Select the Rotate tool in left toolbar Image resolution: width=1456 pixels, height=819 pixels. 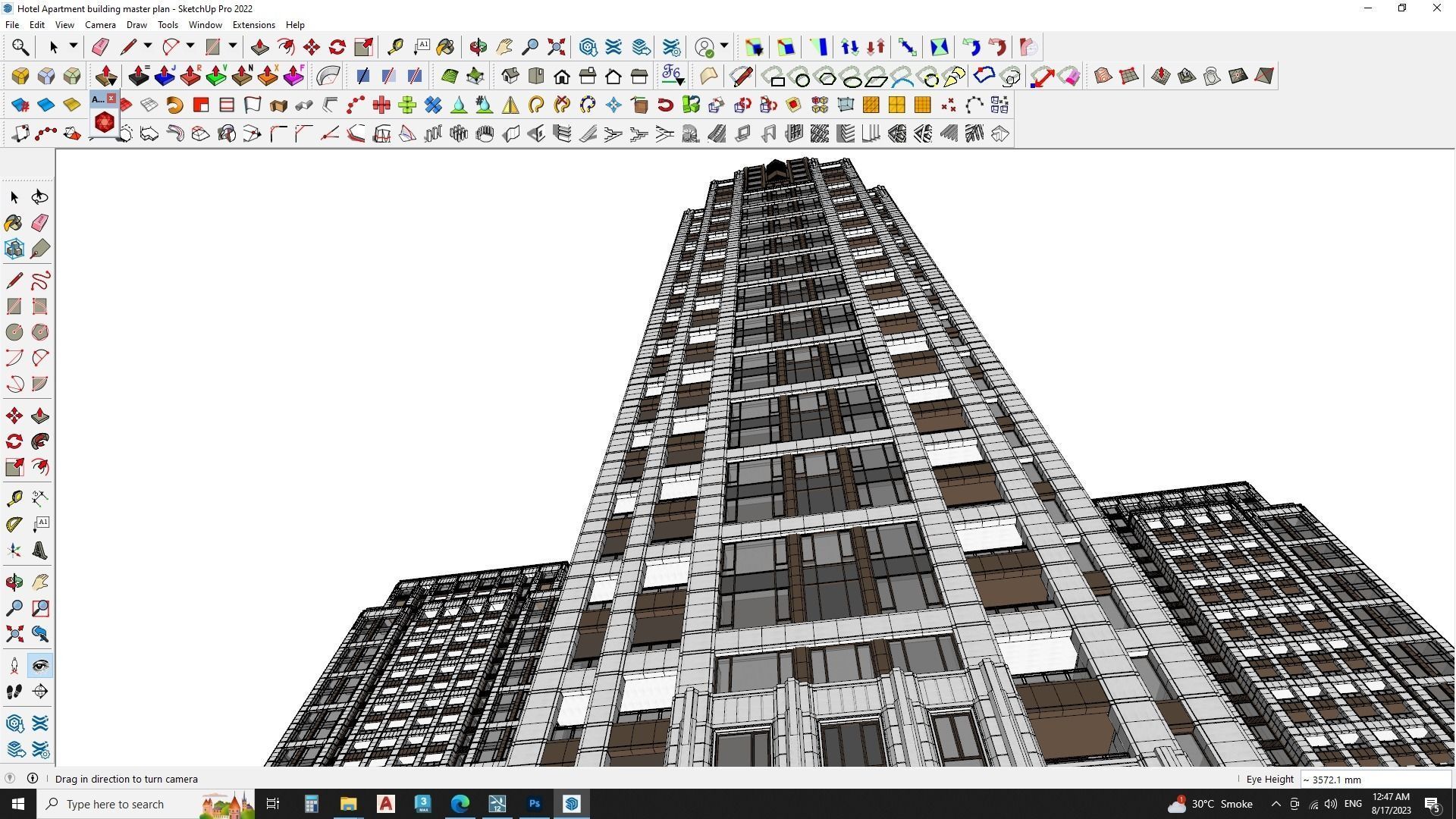pos(14,441)
